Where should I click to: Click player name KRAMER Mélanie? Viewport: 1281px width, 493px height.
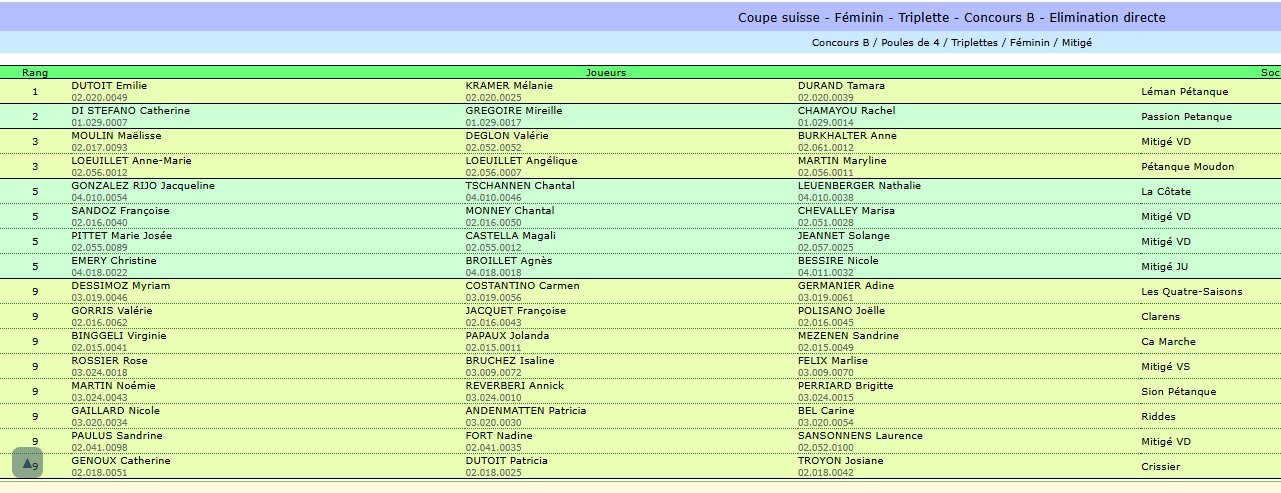pyautogui.click(x=510, y=86)
